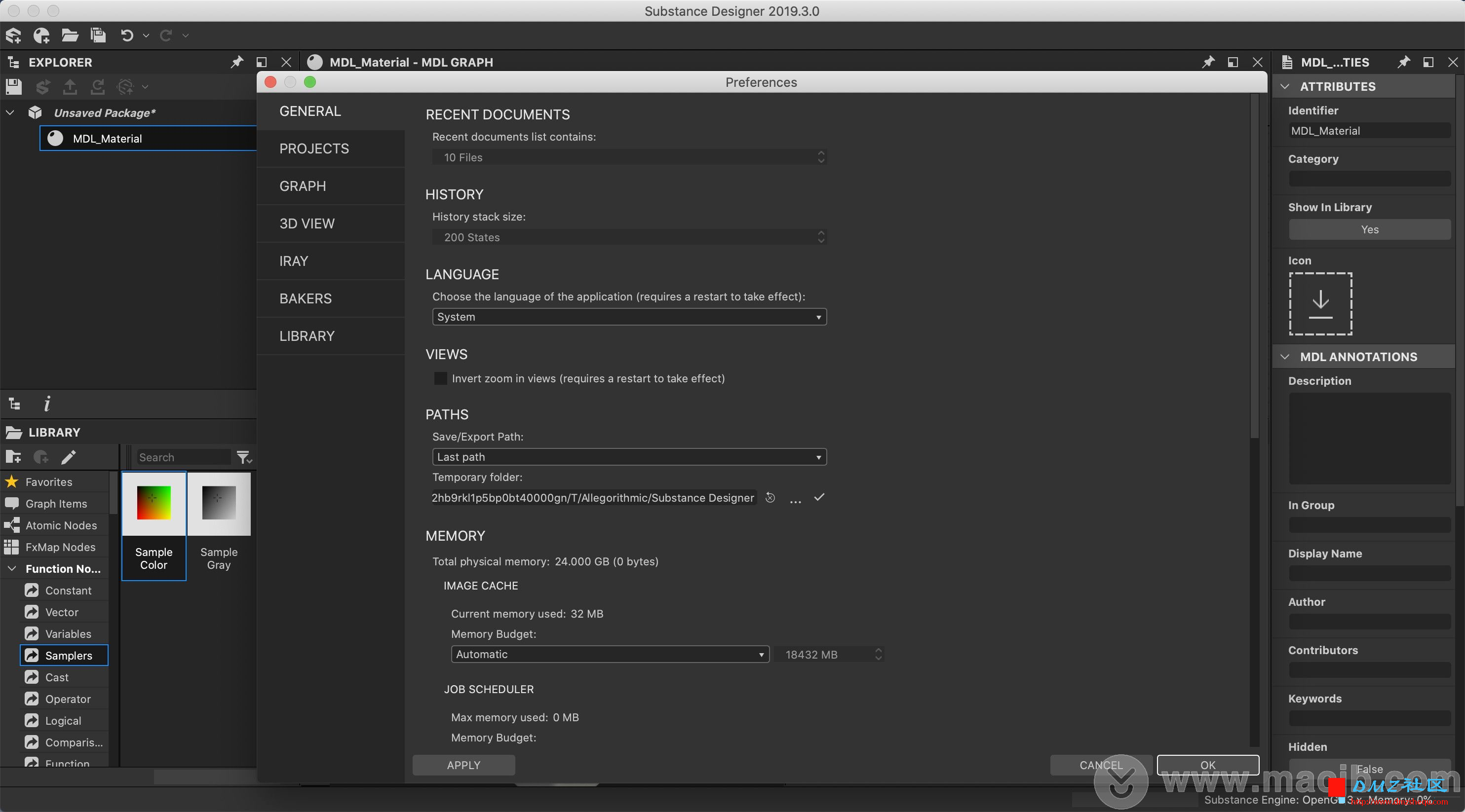Click the Explorer info icon

[47, 404]
